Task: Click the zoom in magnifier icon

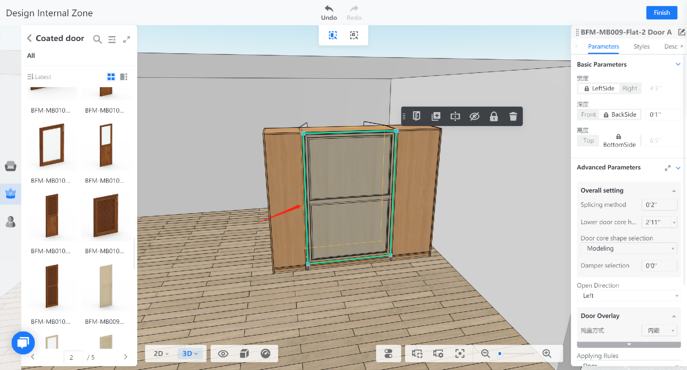Action: coord(547,353)
